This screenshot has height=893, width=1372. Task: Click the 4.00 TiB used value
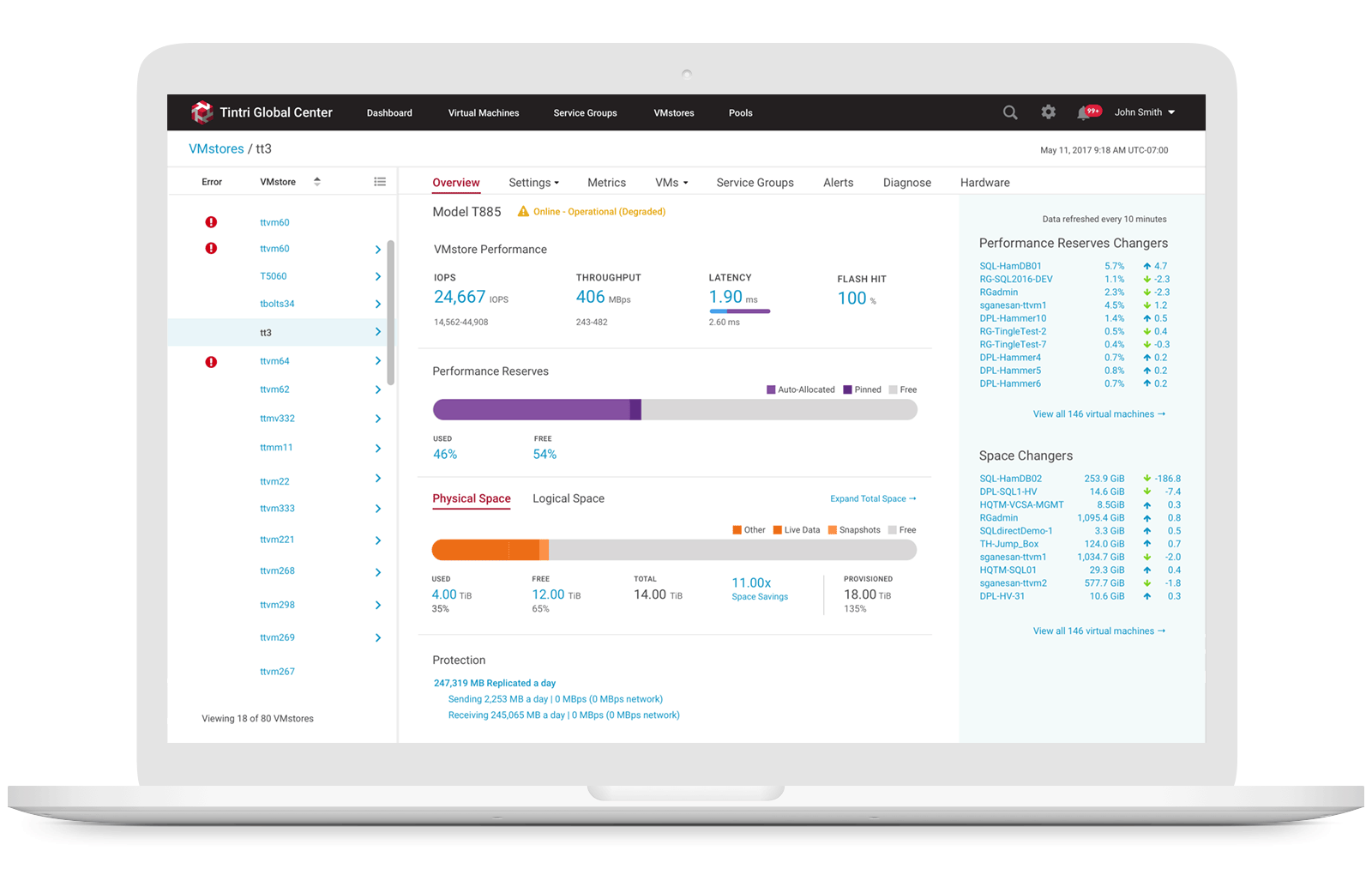451,594
